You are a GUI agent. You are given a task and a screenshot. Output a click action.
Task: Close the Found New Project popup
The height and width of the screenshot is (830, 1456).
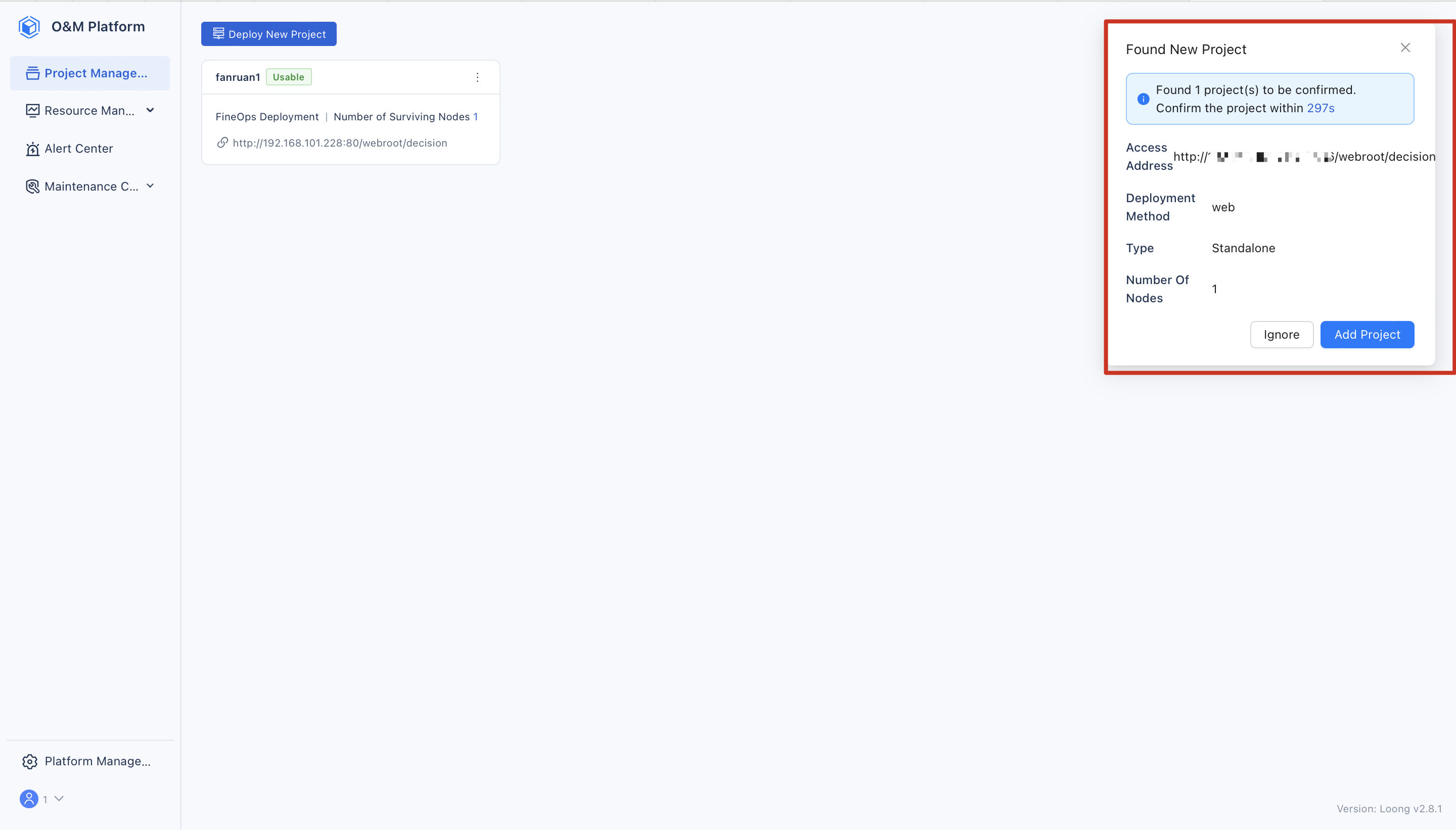1405,48
